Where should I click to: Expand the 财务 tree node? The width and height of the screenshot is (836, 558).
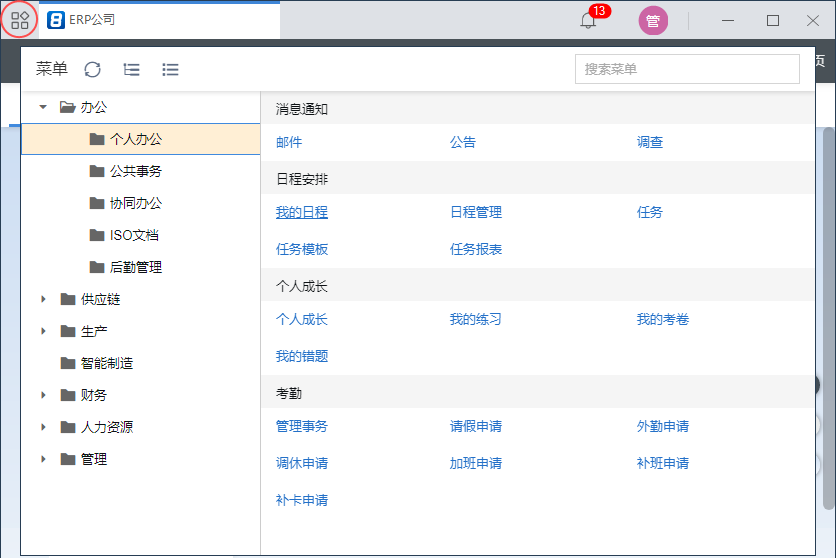tap(42, 395)
